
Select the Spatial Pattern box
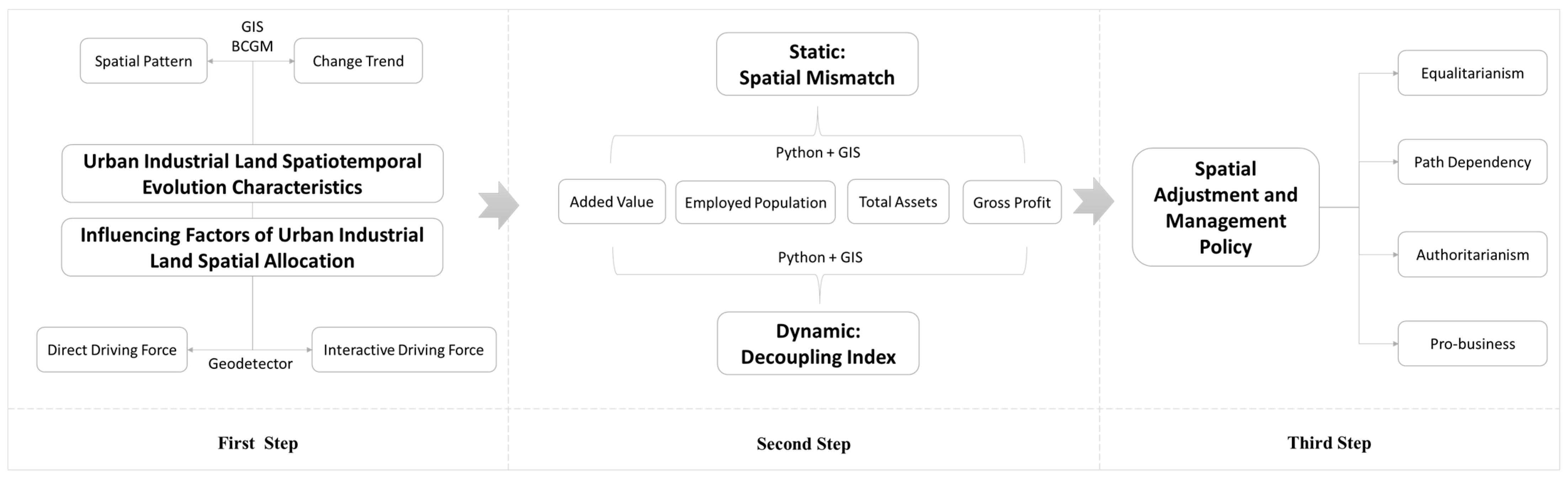144,61
